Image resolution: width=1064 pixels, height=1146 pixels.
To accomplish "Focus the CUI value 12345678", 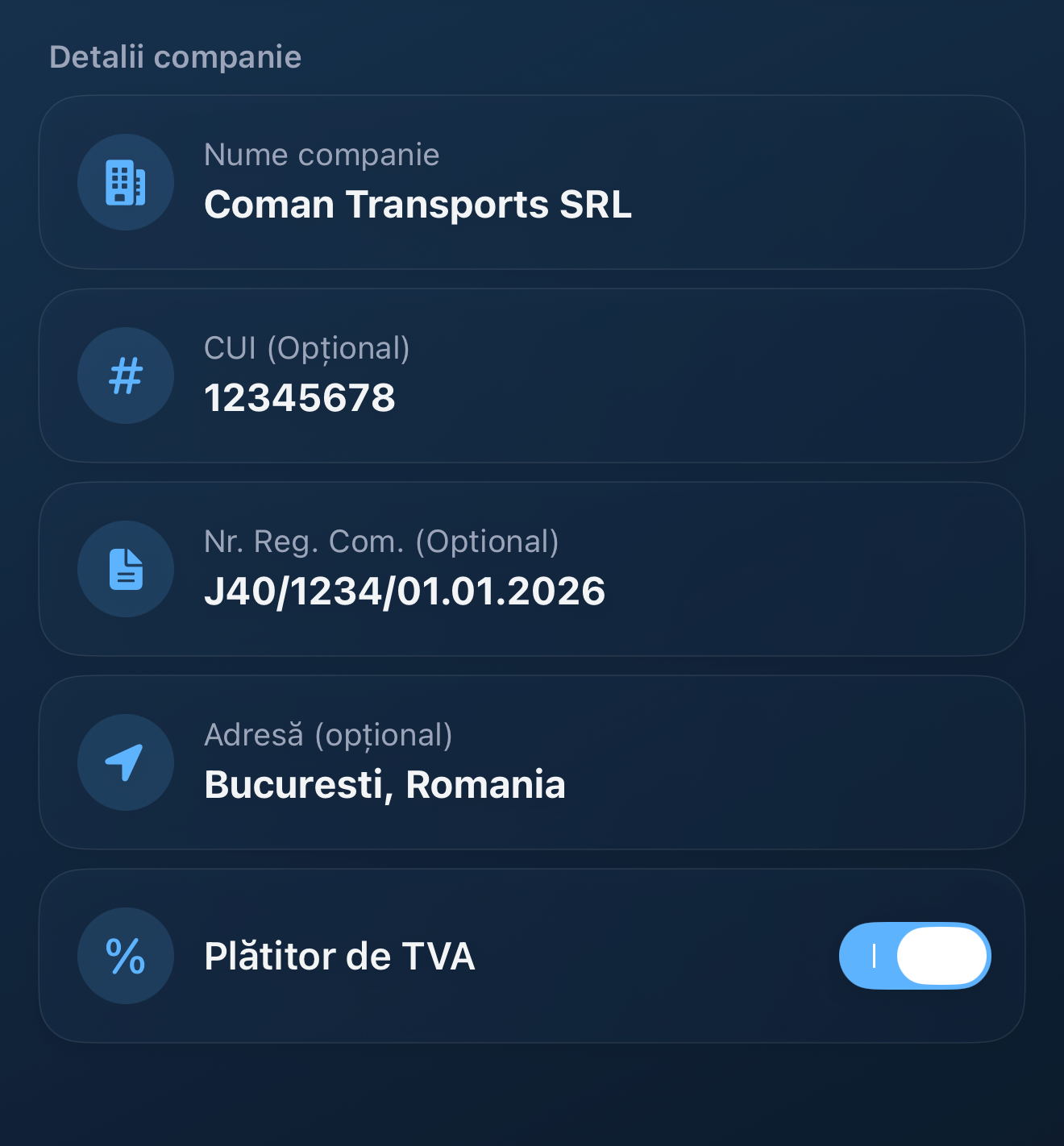I will pos(300,398).
